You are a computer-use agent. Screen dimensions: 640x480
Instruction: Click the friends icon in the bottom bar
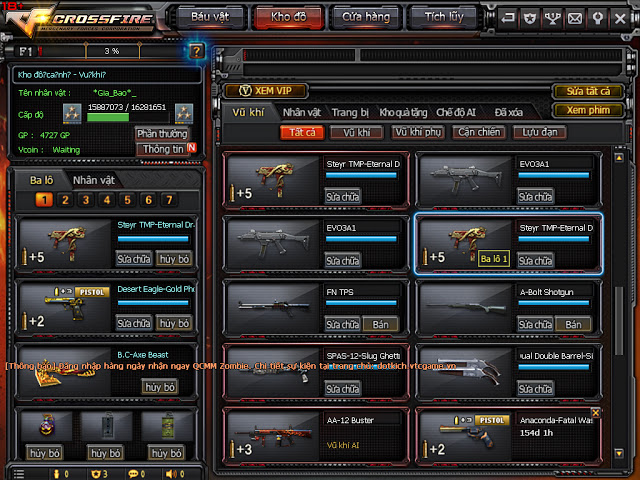pos(57,474)
